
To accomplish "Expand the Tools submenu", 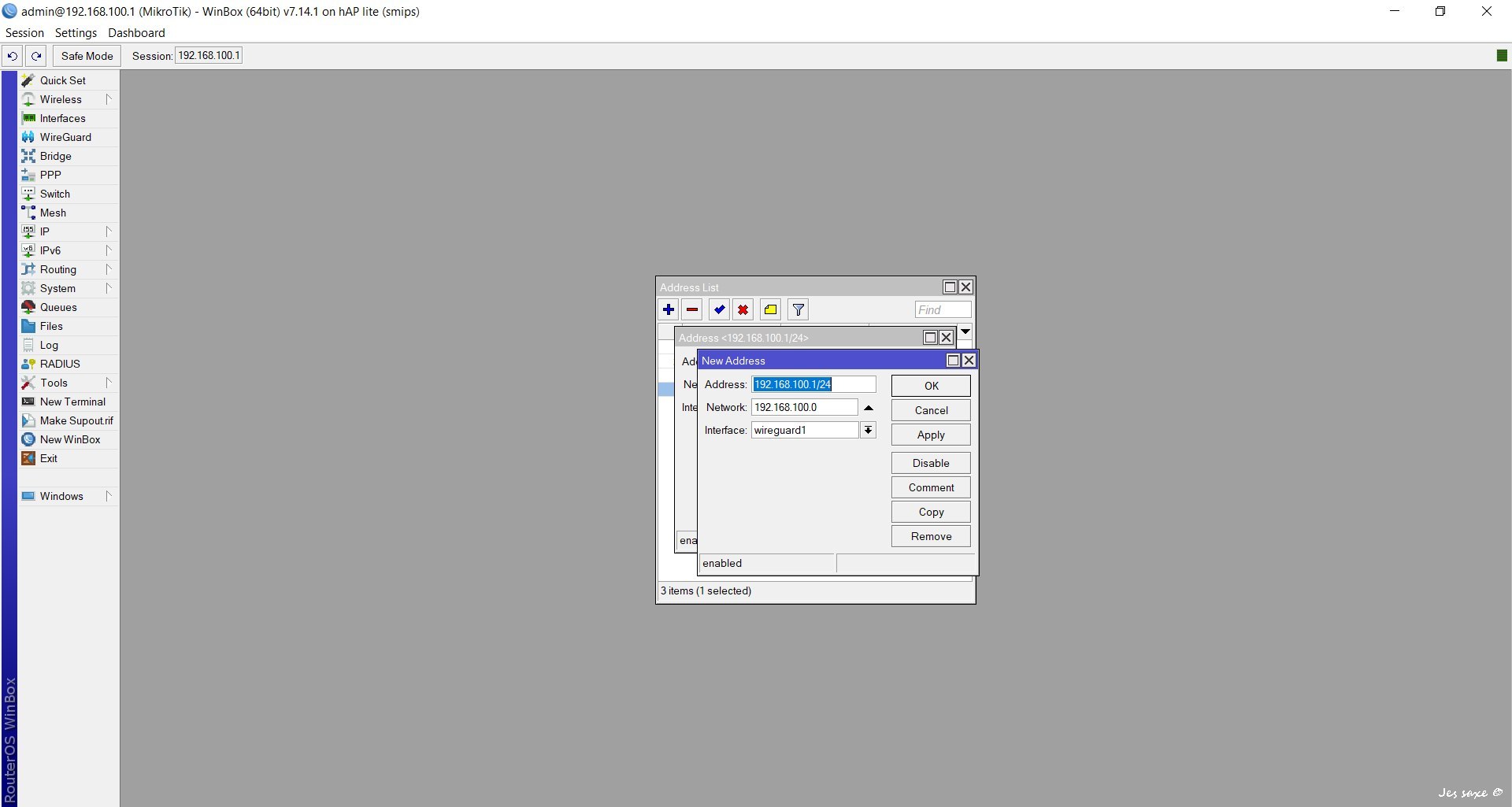I will (x=109, y=383).
